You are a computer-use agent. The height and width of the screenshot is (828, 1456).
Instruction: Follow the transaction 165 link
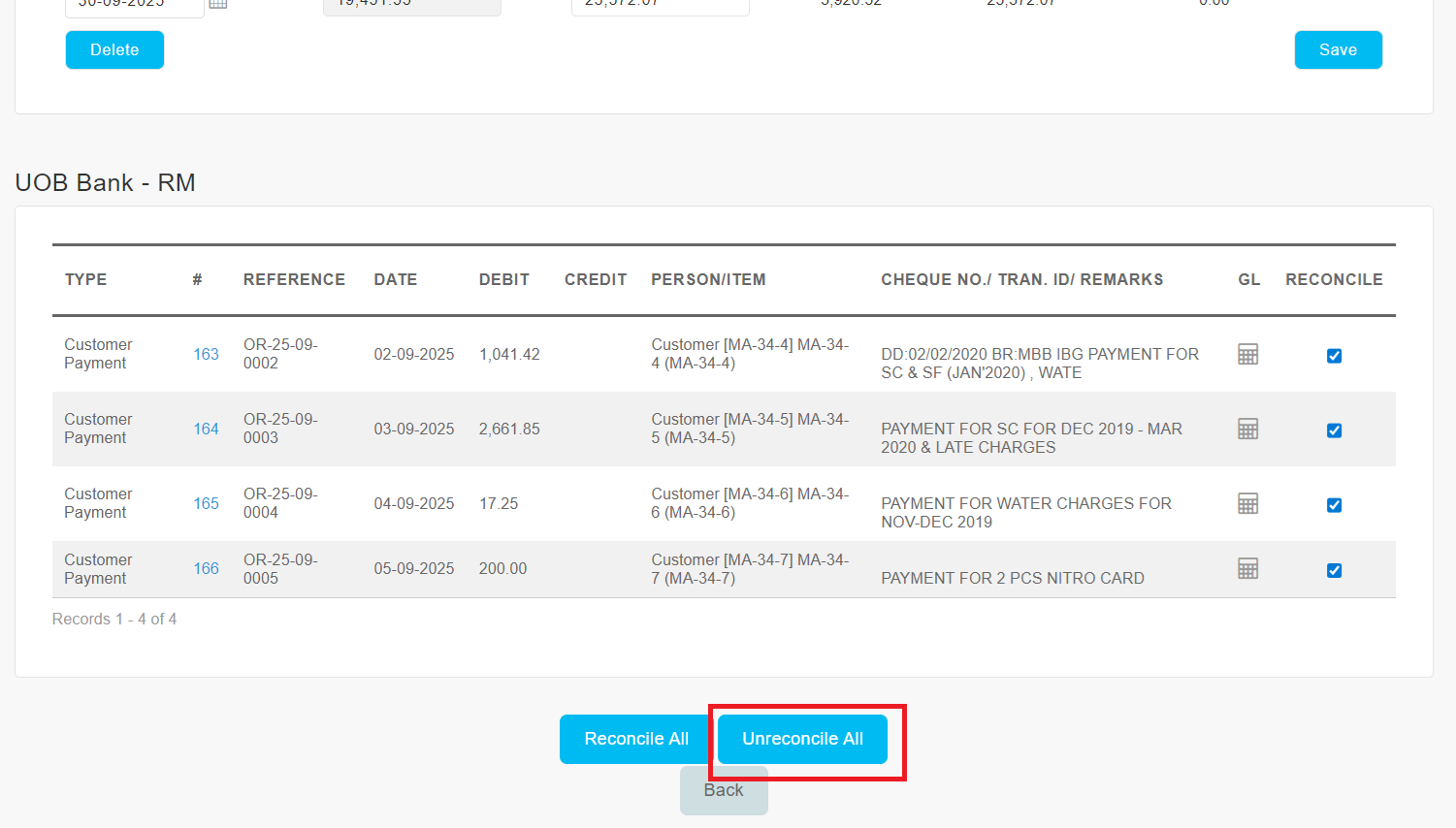click(206, 504)
